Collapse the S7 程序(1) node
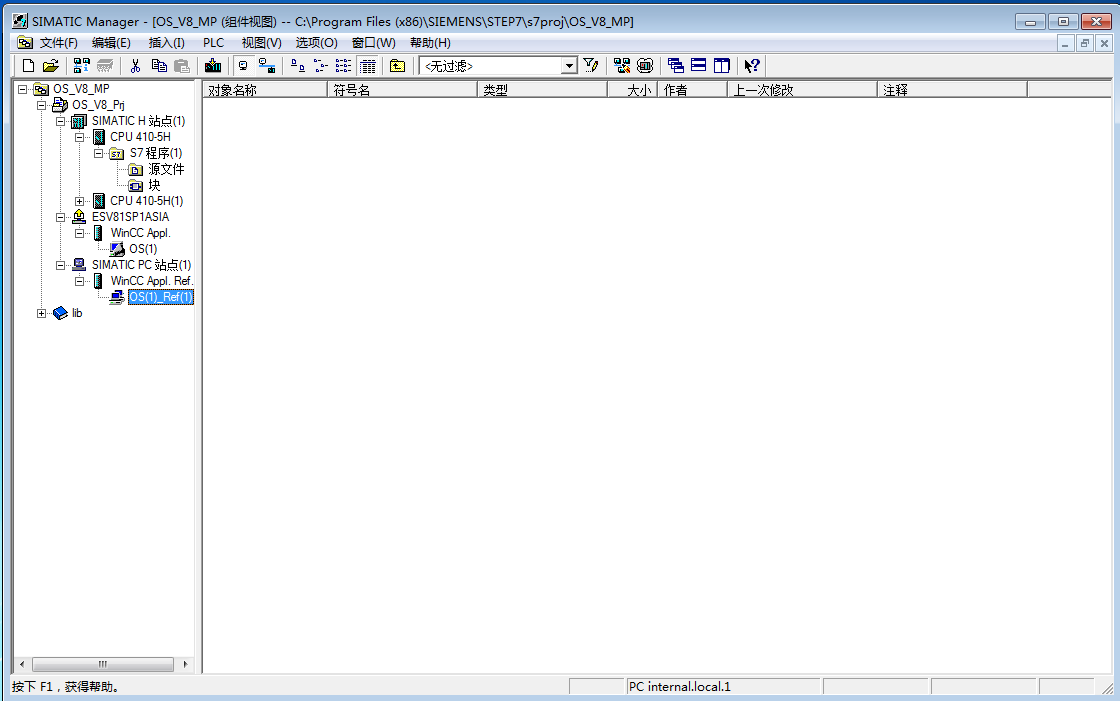 click(x=99, y=154)
